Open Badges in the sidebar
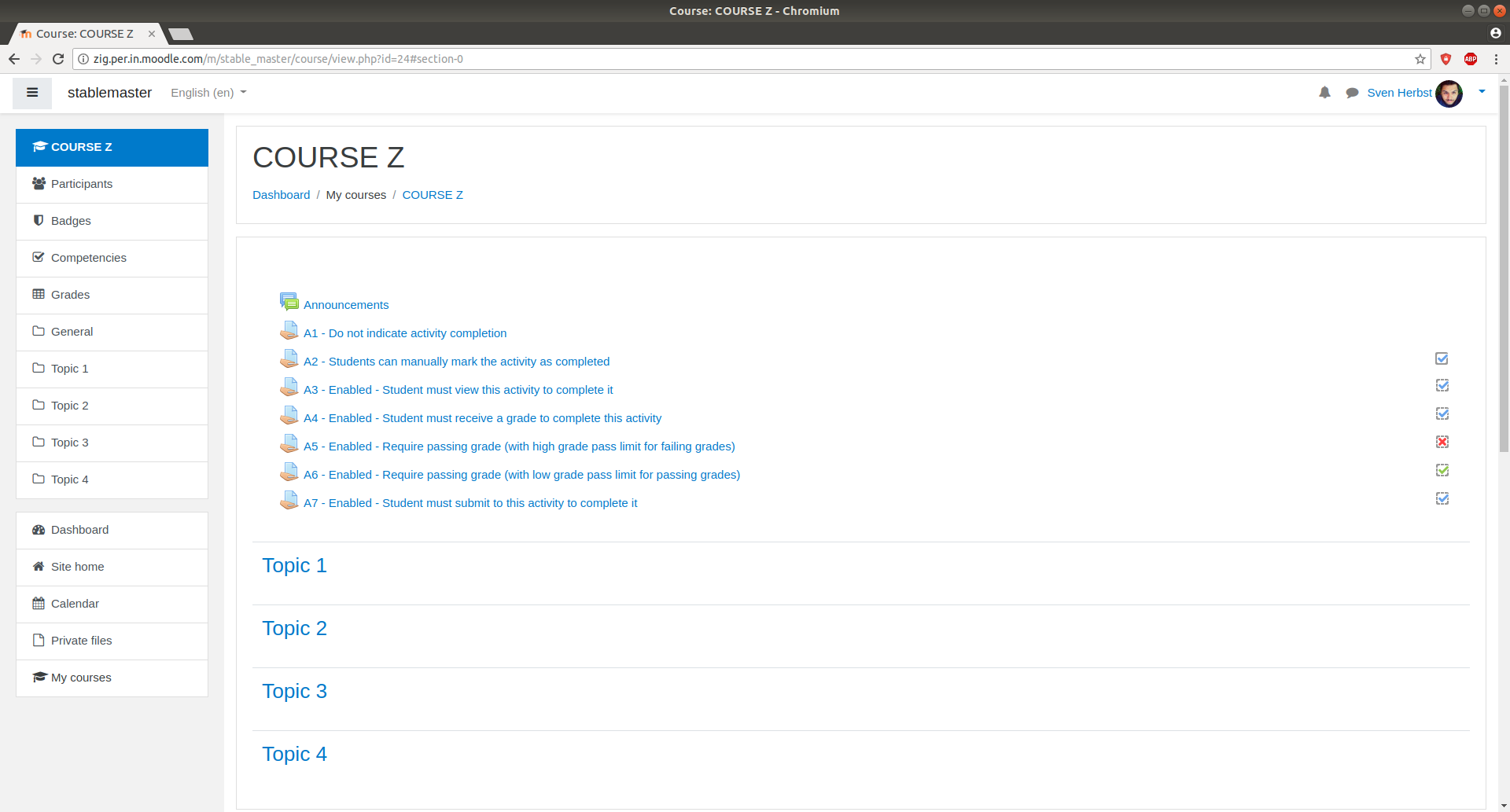Image resolution: width=1510 pixels, height=812 pixels. [112, 221]
